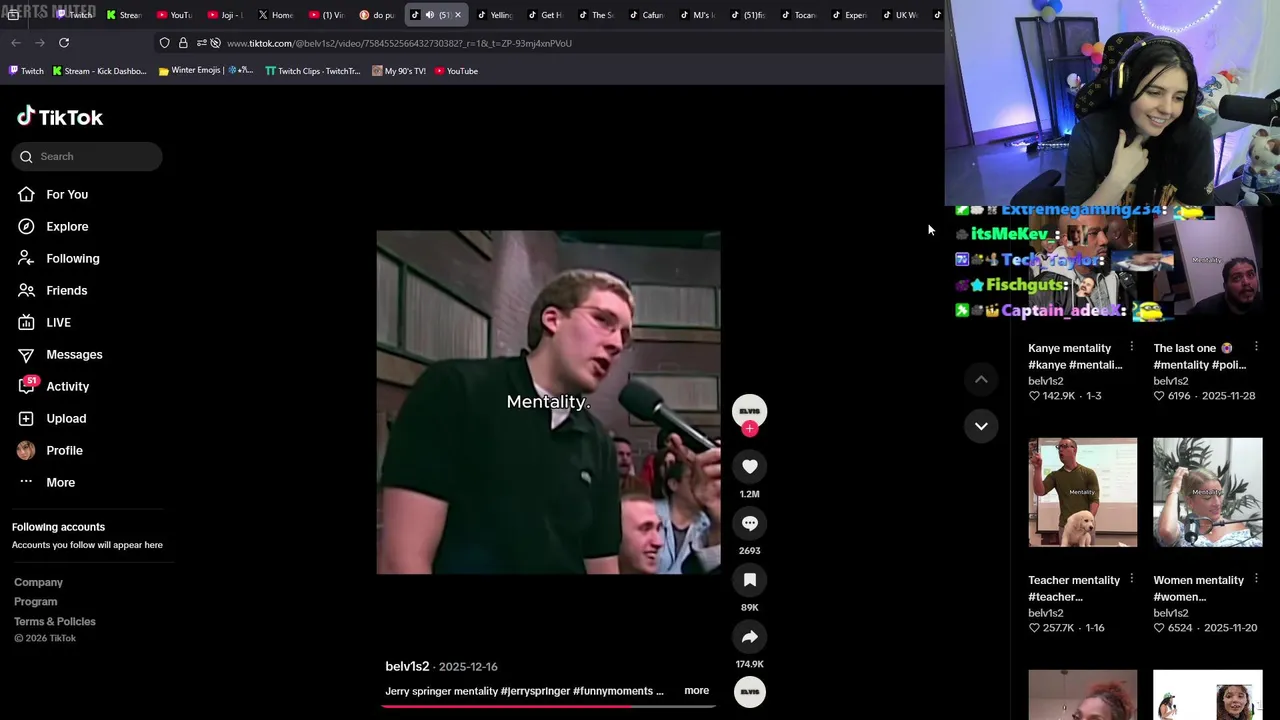
Task: Follow creator via red plus badge
Action: point(750,429)
